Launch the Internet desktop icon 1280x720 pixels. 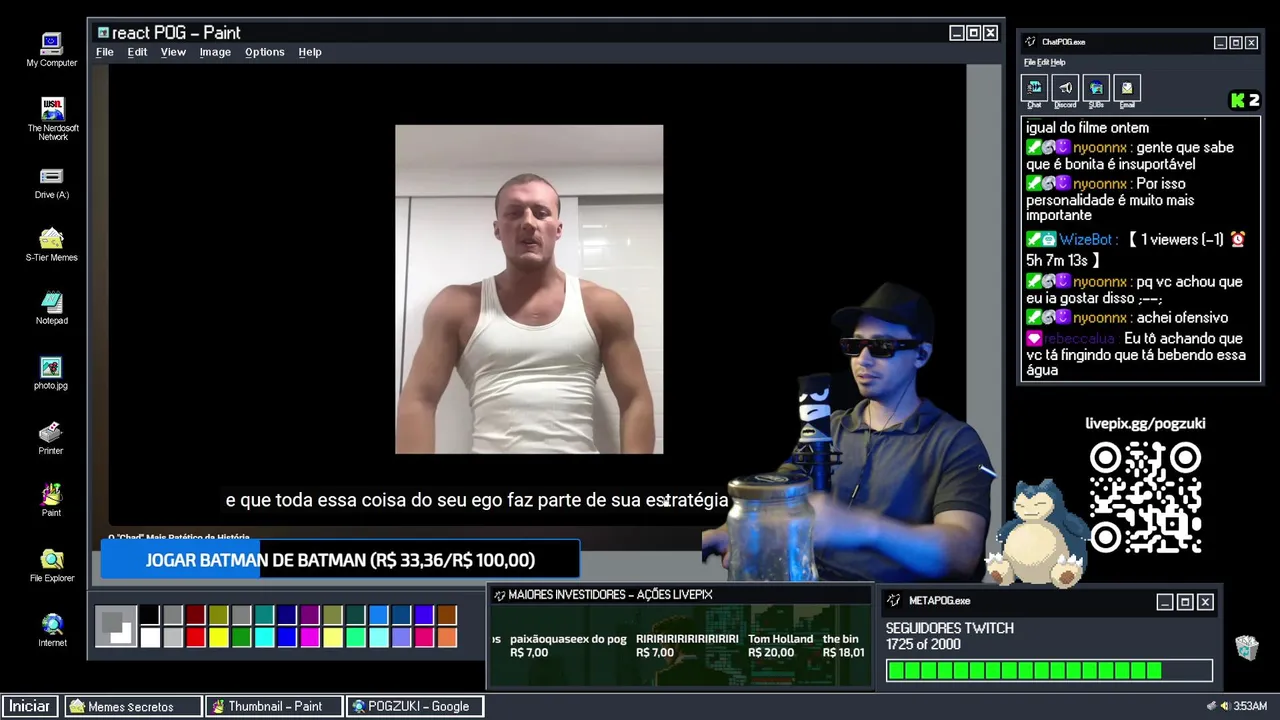pos(51,630)
